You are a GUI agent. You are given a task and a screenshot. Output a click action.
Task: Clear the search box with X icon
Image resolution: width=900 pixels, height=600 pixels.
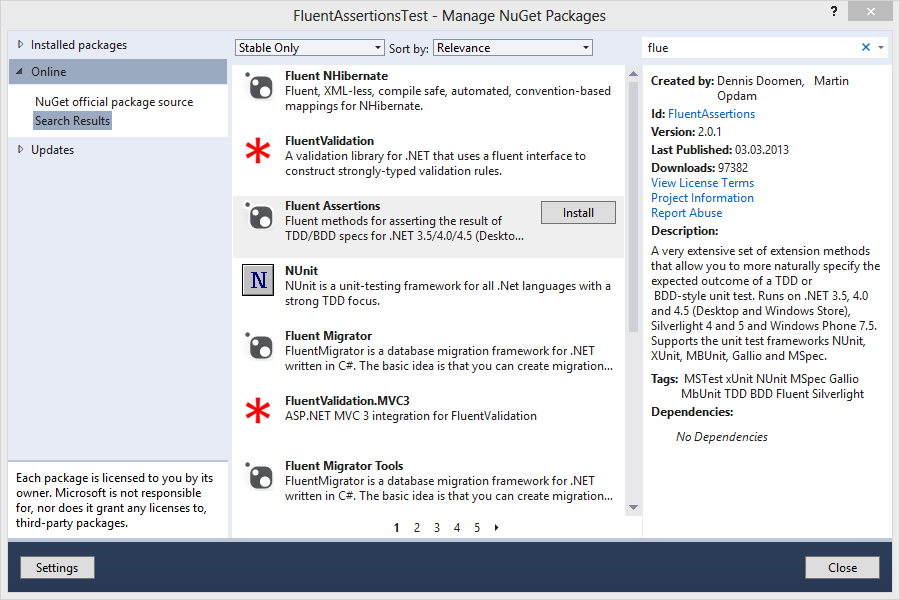point(866,47)
